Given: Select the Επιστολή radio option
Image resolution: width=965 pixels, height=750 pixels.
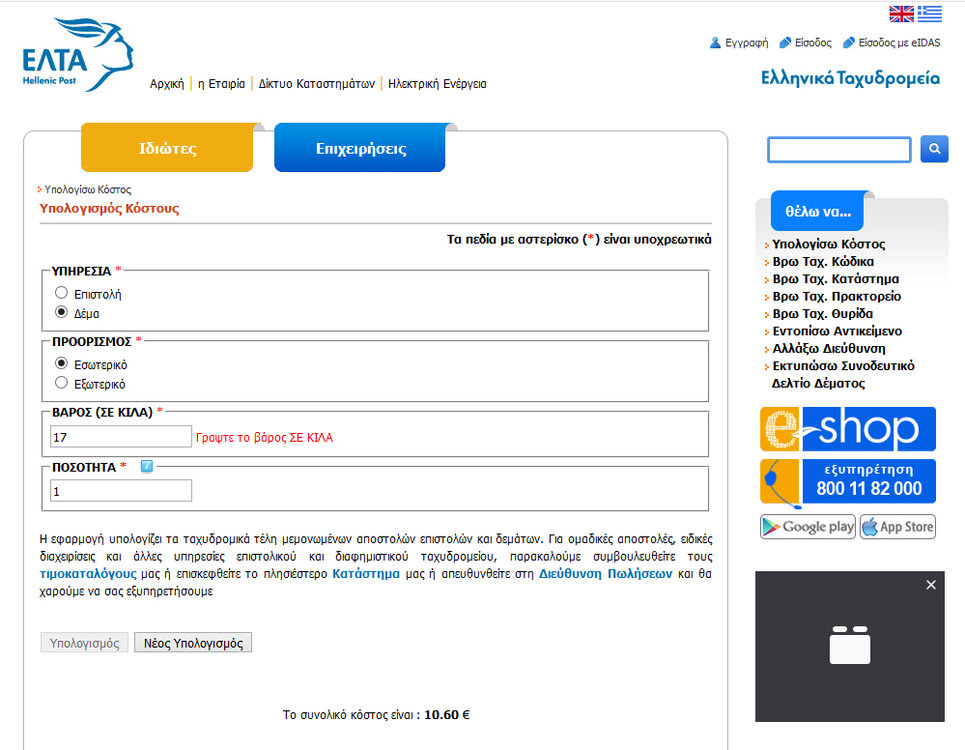Looking at the screenshot, I should 62,293.
